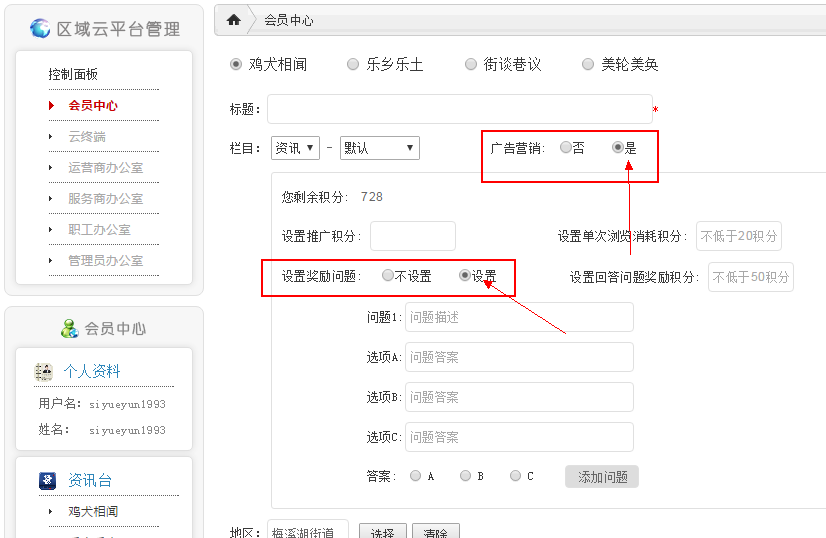This screenshot has height=538, width=826.
Task: Click the 会员中心 user icon in the sidebar panel
Action: [x=70, y=328]
